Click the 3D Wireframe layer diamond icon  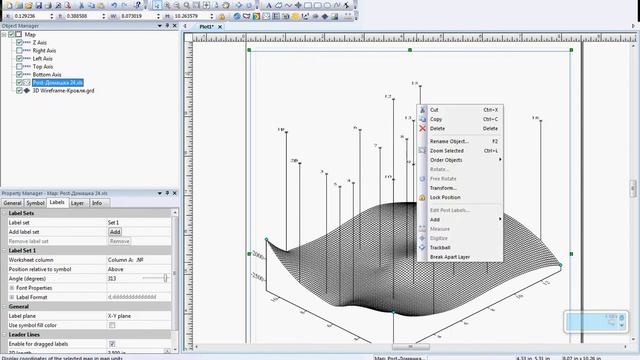point(27,91)
